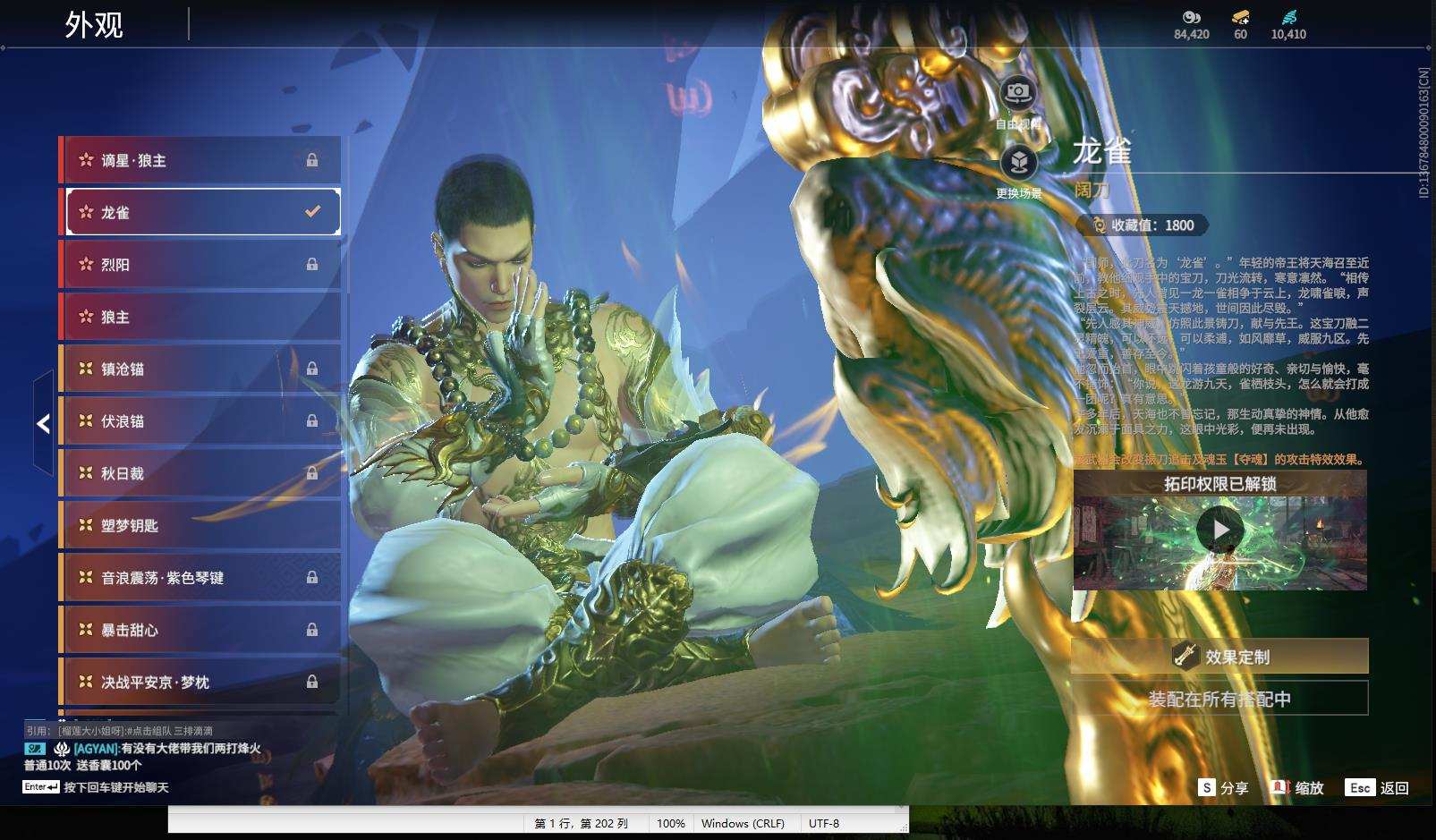This screenshot has height=840, width=1436.
Task: Click the lock icon on 决战平安京·梦枕 row
Action: [312, 682]
